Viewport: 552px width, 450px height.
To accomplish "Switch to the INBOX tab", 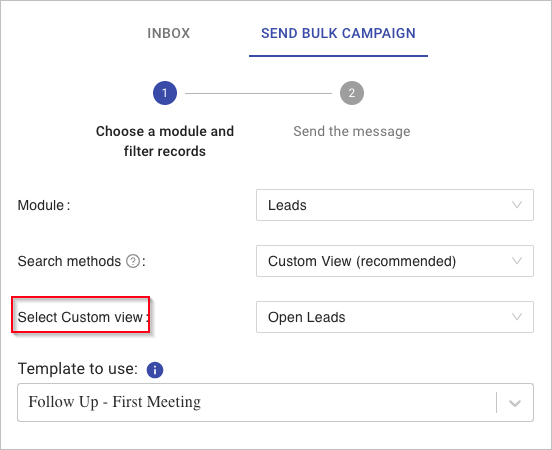I will [169, 33].
